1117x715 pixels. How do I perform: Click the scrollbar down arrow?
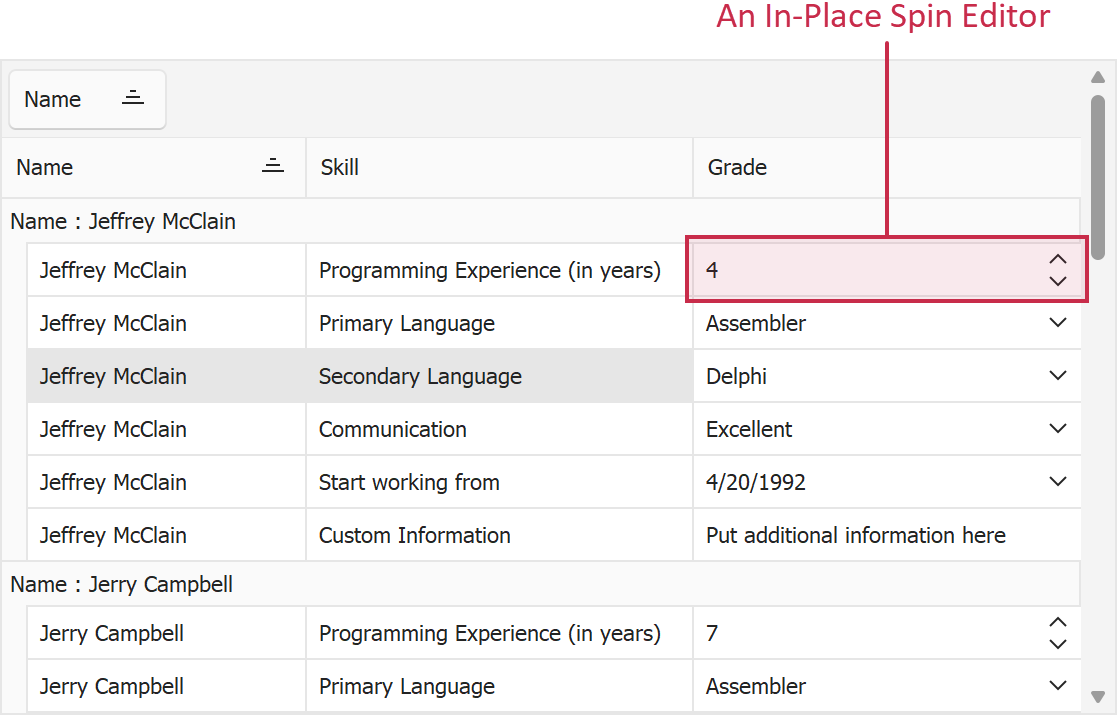coord(1097,697)
